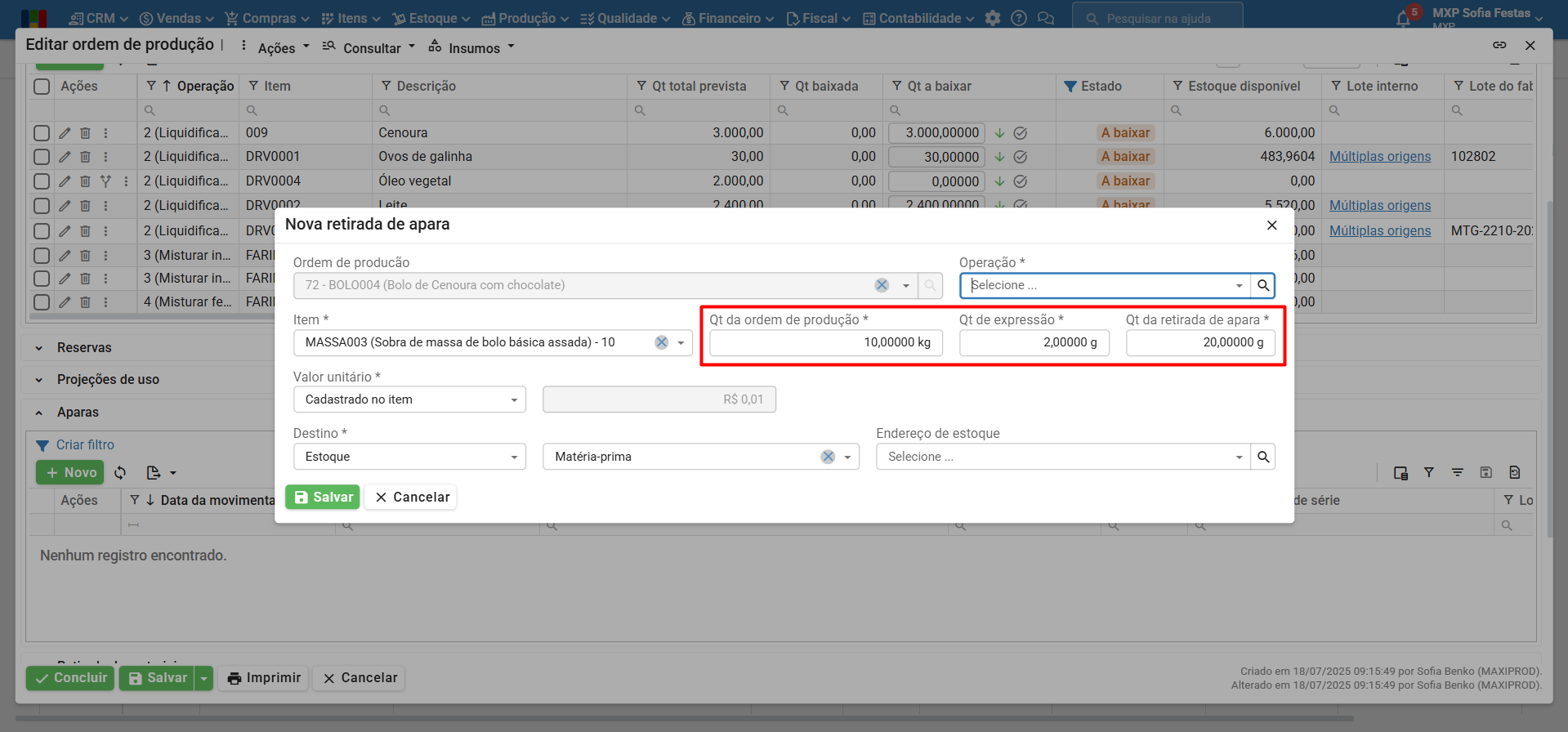Click the search icon beside Operação field

tap(1263, 285)
